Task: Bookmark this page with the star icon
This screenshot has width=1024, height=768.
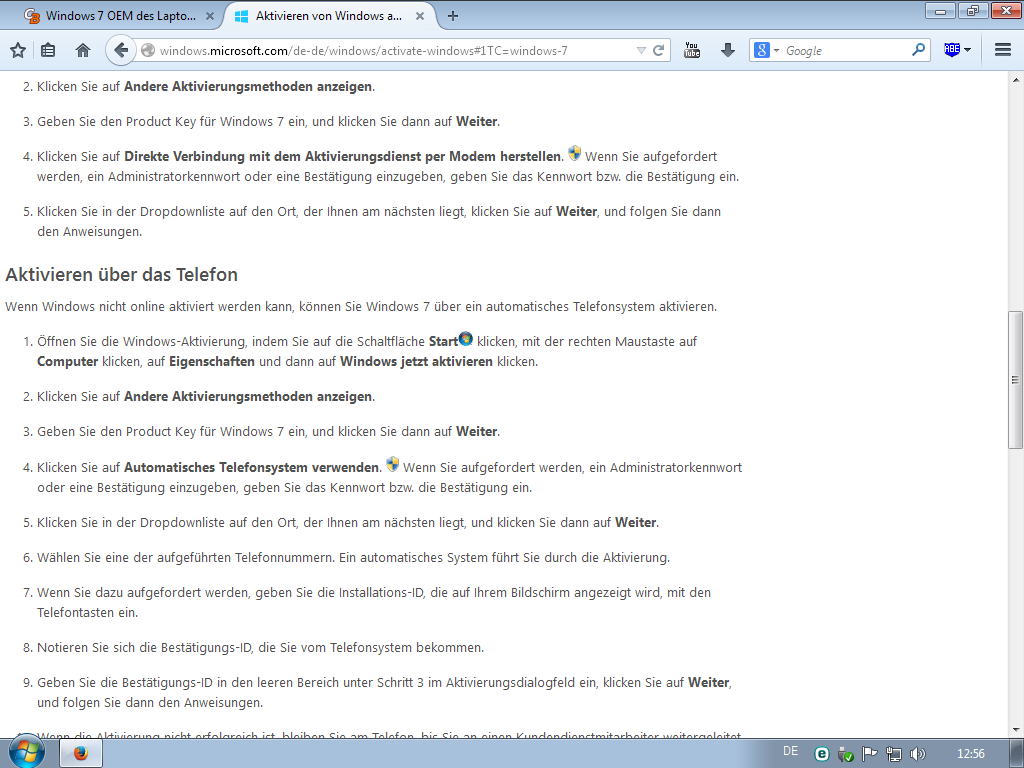Action: pyautogui.click(x=18, y=50)
